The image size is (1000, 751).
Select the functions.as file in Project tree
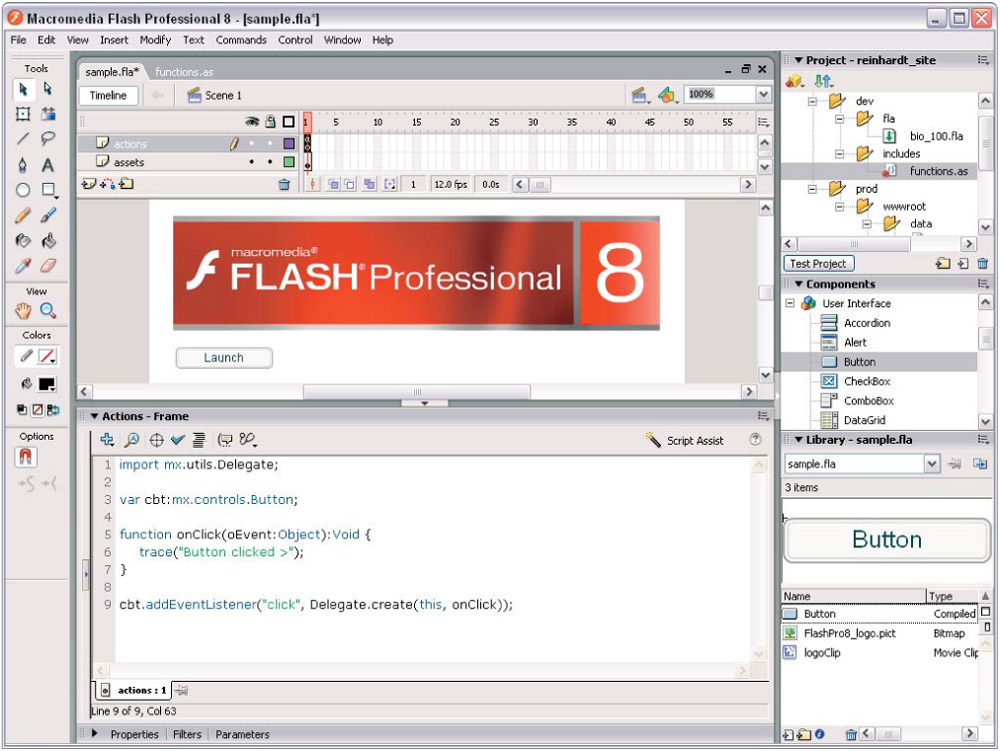(x=938, y=171)
